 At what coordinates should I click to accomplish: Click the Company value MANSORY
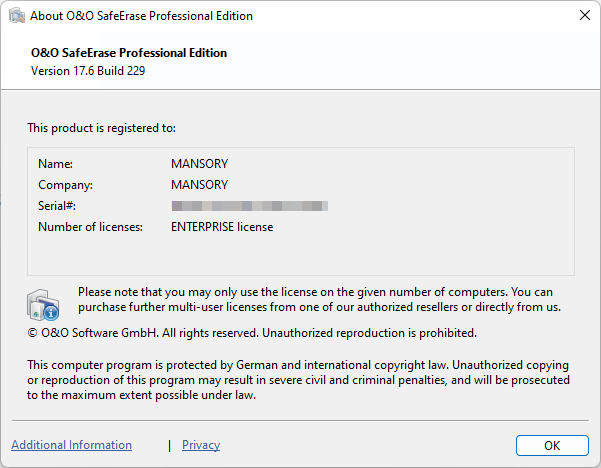click(199, 185)
